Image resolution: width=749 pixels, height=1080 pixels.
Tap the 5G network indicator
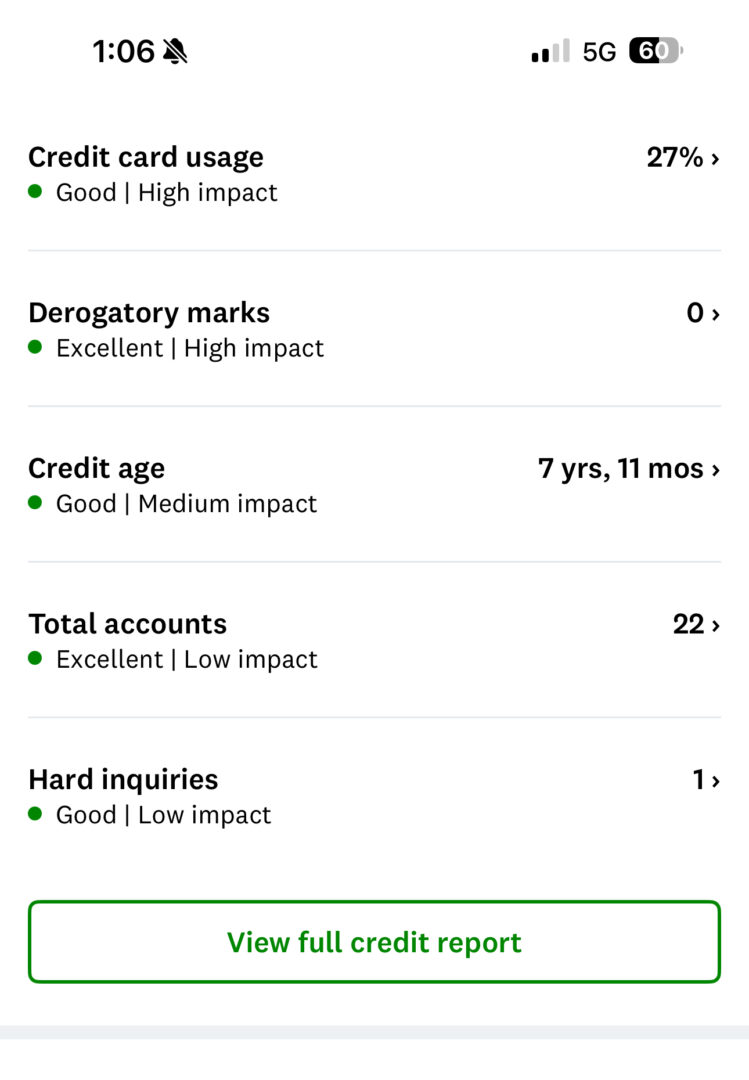(599, 52)
